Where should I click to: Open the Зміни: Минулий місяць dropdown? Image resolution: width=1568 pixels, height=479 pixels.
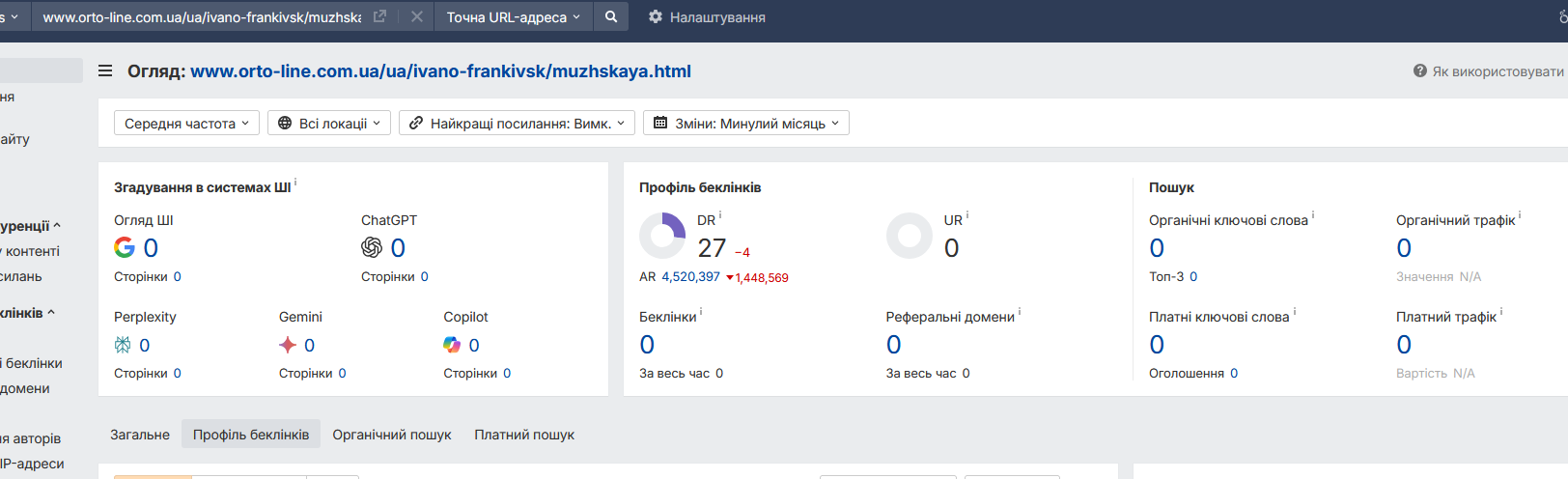tap(745, 123)
